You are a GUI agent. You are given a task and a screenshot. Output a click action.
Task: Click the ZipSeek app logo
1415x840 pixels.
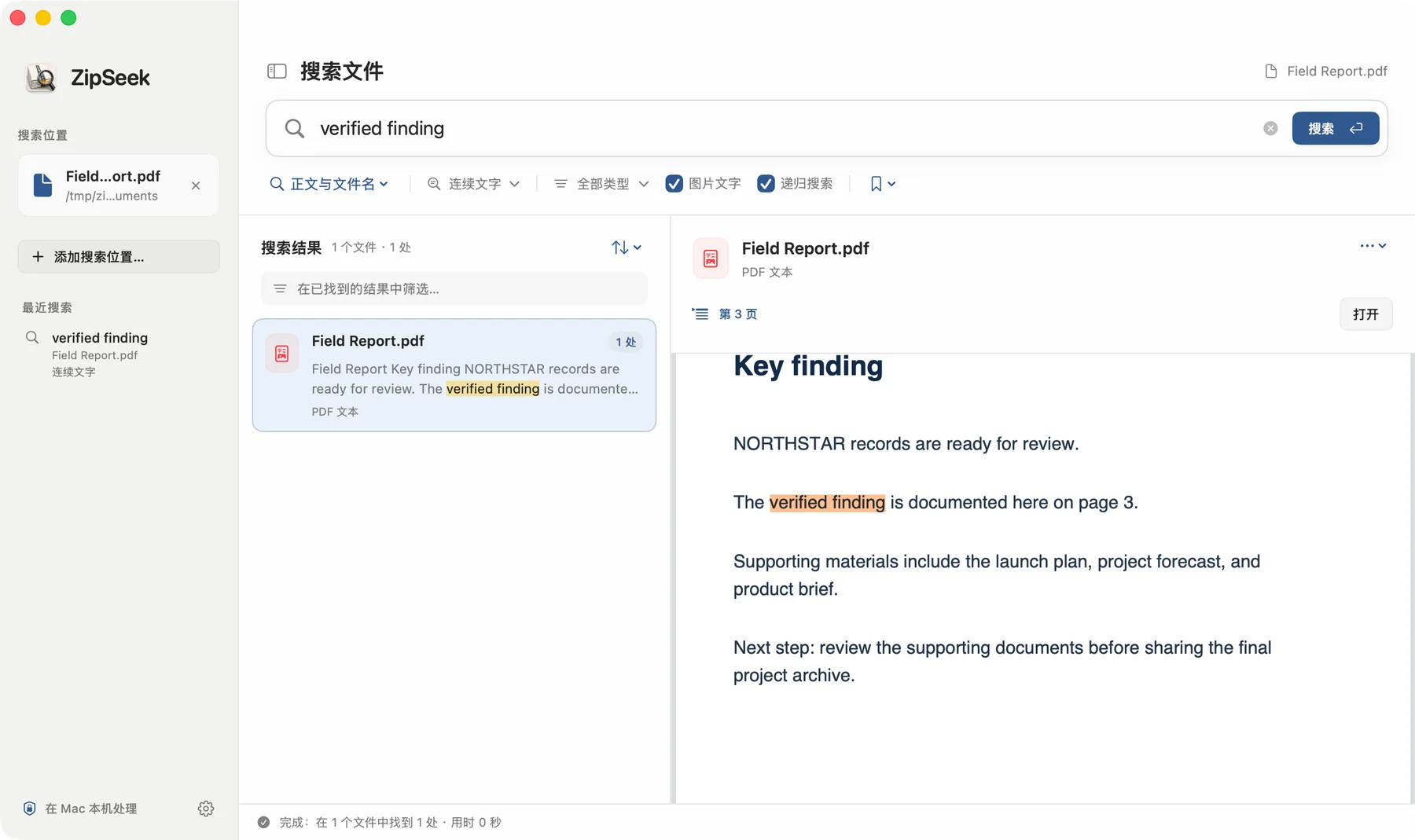40,78
